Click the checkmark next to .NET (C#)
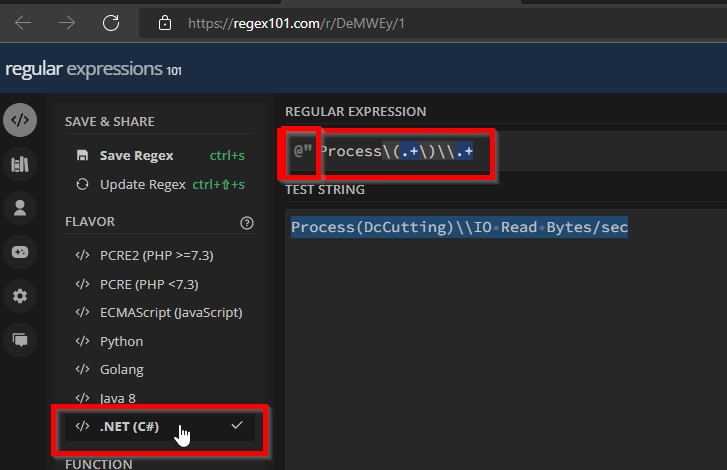 pyautogui.click(x=237, y=425)
